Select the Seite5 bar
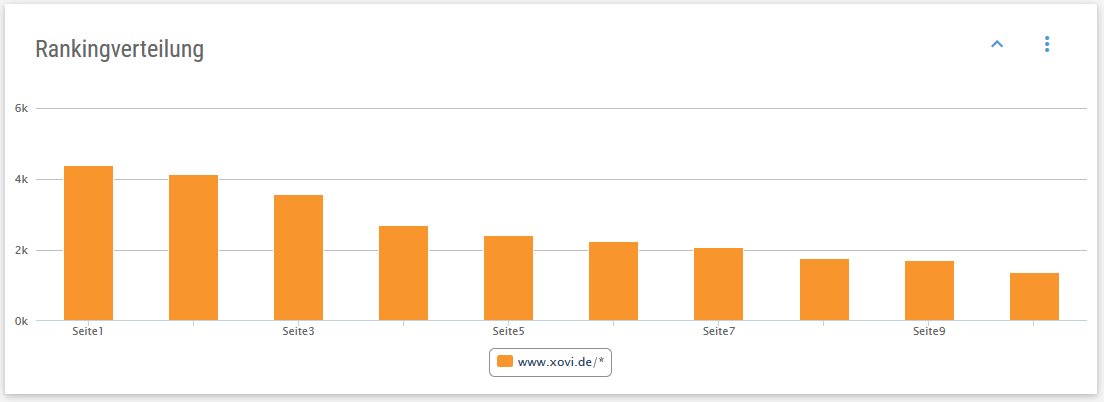1104x402 pixels. tap(508, 278)
